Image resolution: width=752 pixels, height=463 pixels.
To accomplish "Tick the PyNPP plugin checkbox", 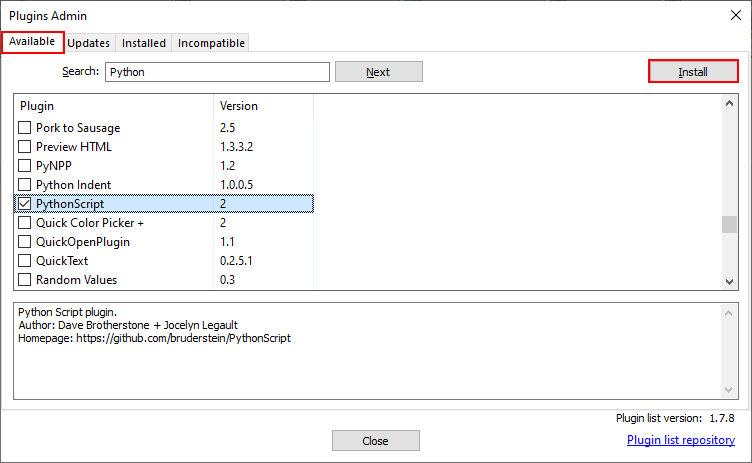I will [x=26, y=166].
